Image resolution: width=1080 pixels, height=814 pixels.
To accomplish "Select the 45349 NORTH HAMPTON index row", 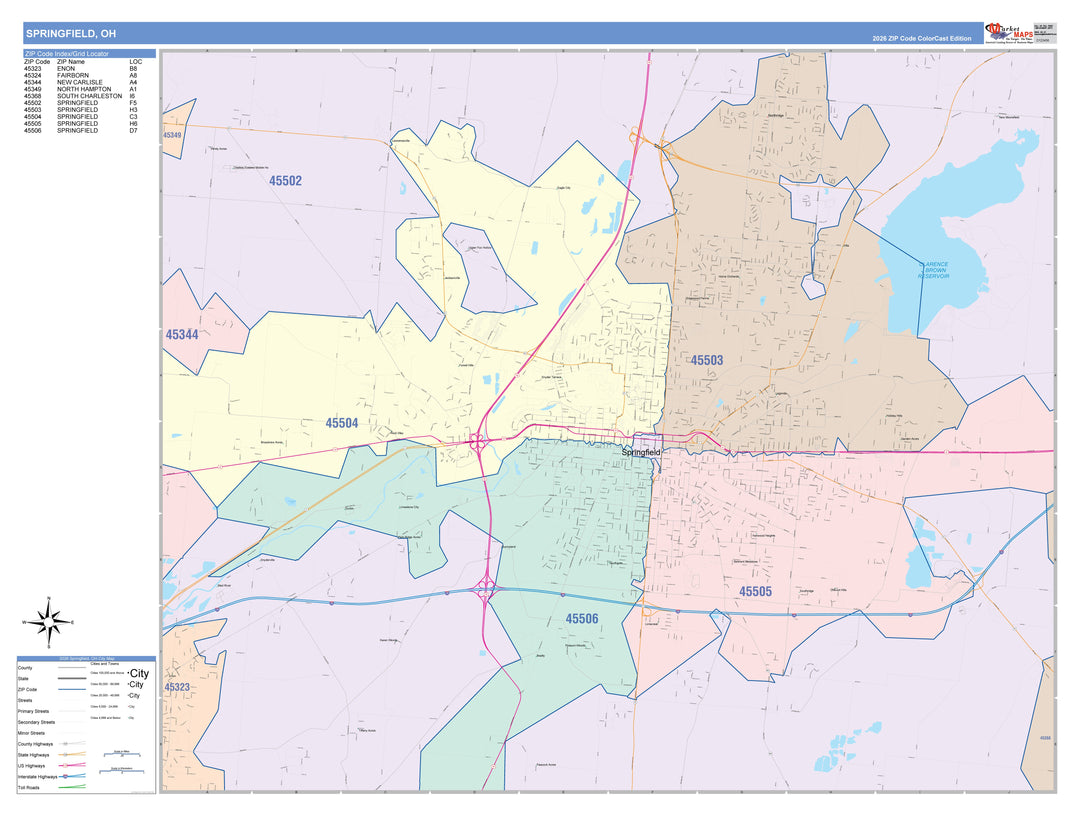I will (x=83, y=90).
